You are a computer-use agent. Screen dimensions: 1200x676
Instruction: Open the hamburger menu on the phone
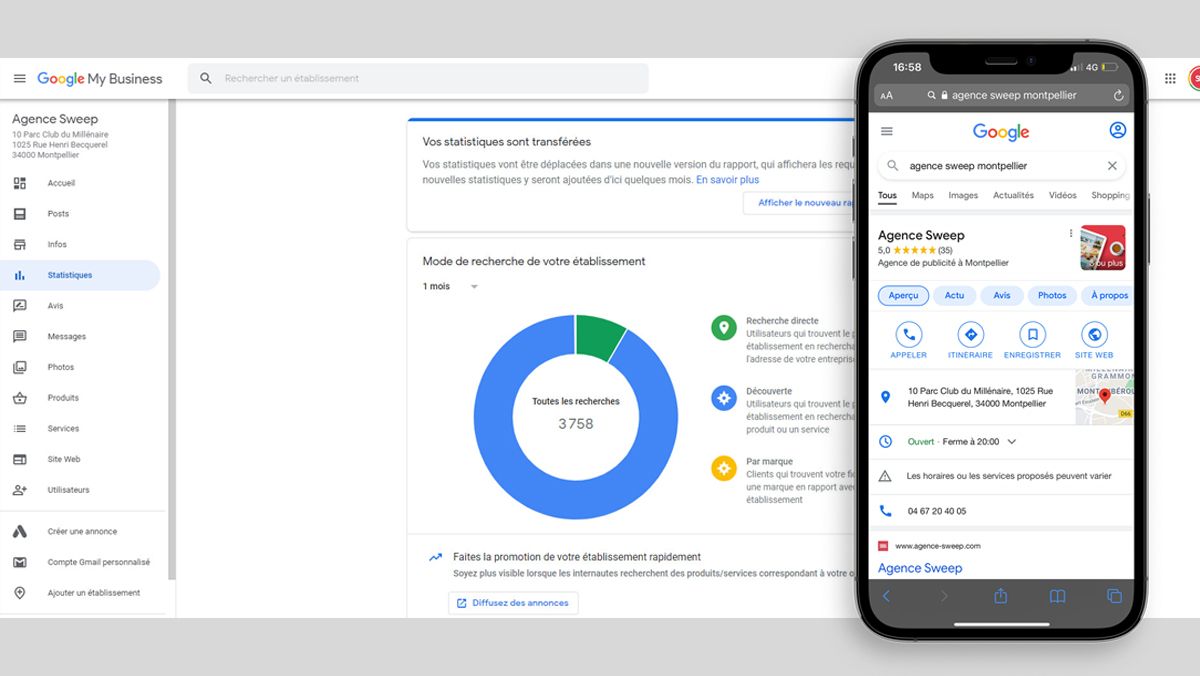click(887, 131)
